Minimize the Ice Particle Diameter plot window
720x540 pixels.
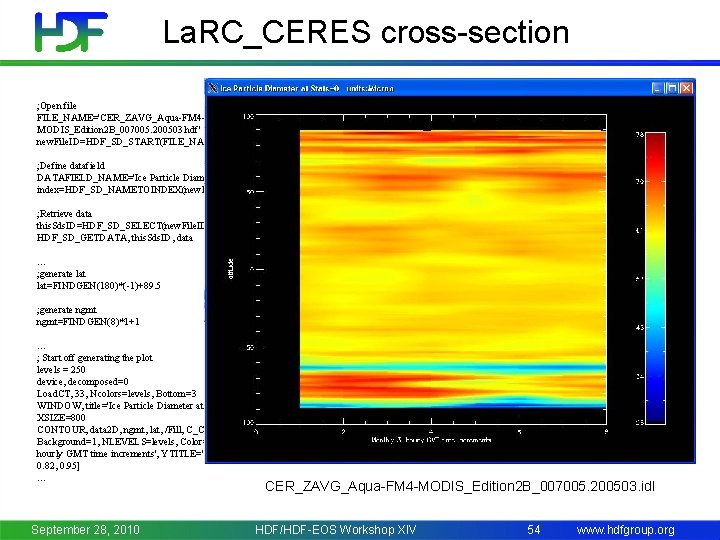658,88
